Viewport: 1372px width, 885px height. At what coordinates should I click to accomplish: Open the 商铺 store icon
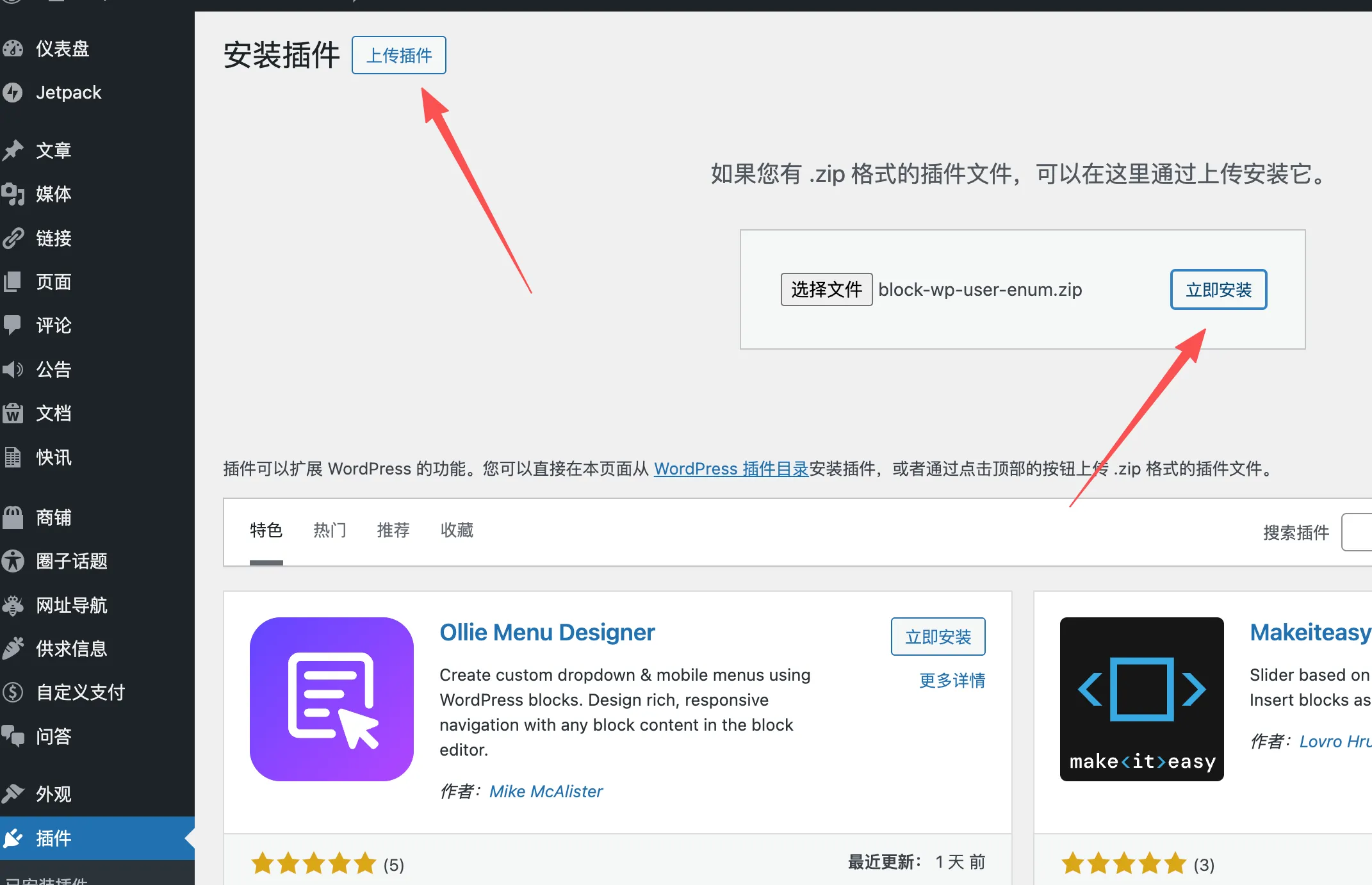pos(13,517)
